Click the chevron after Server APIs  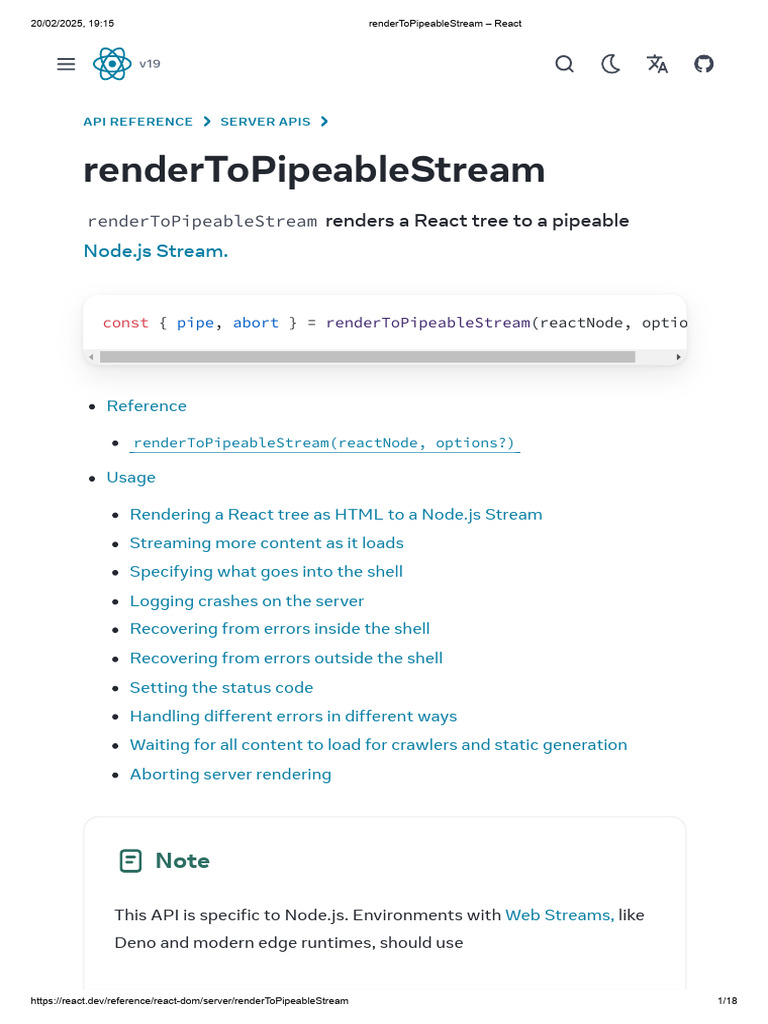[324, 122]
